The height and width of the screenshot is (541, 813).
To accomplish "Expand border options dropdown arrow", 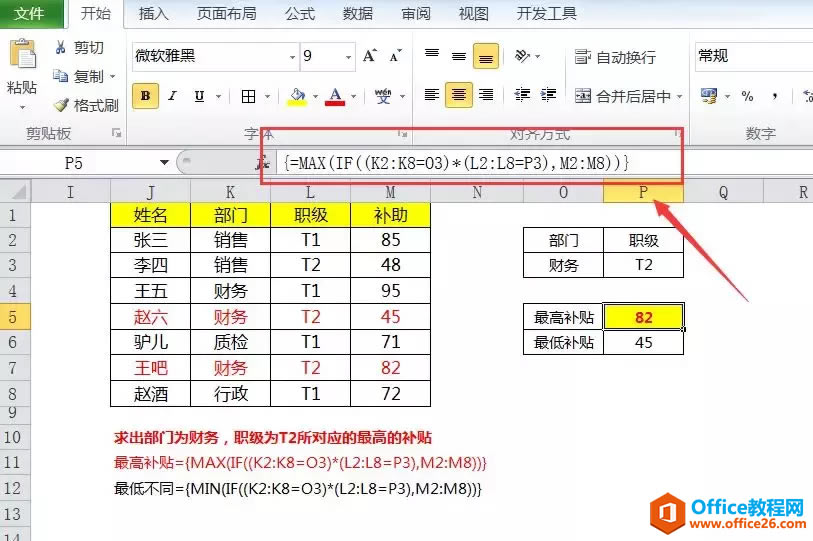I will (268, 96).
